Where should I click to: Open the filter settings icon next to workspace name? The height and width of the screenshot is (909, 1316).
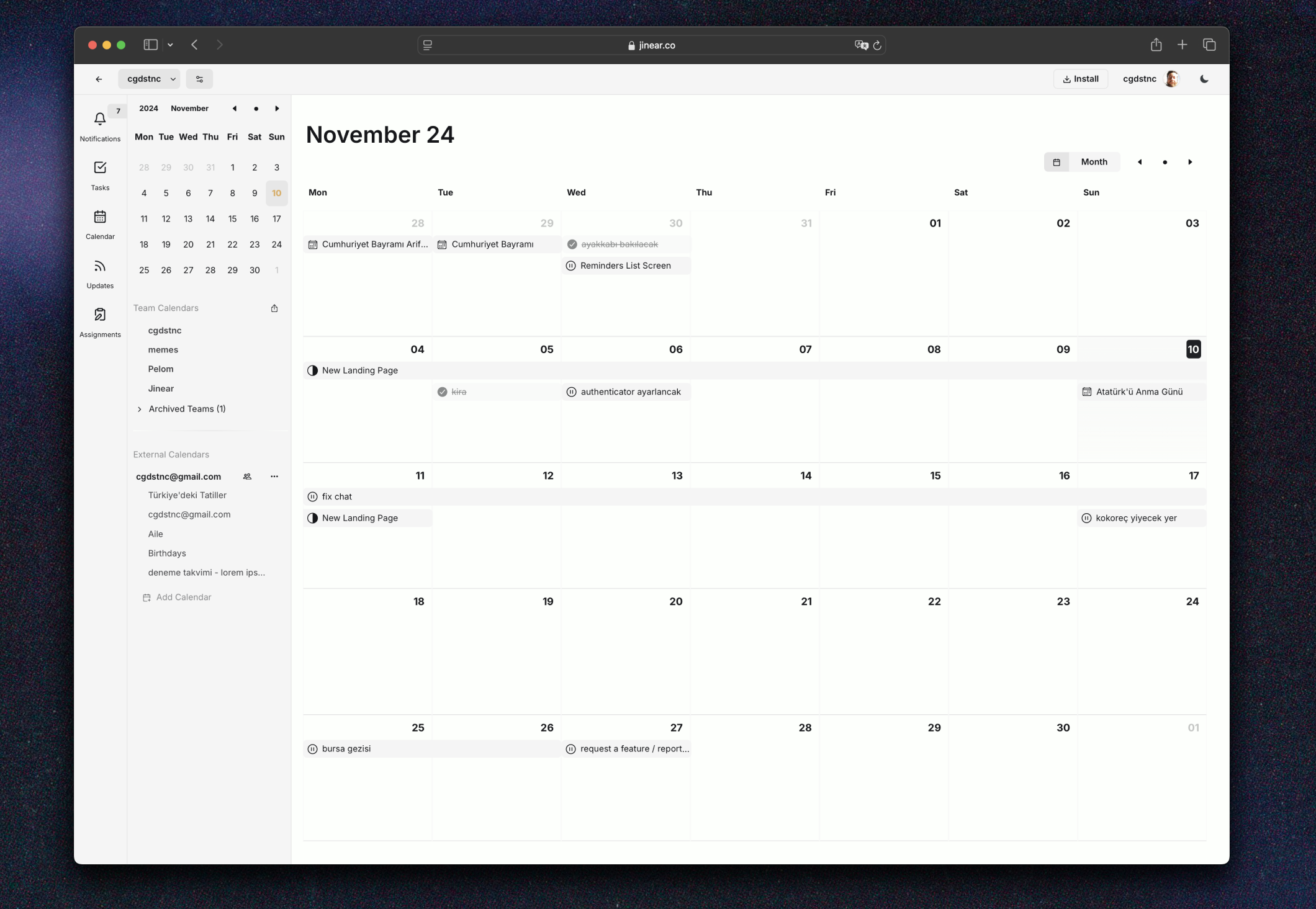pos(199,79)
